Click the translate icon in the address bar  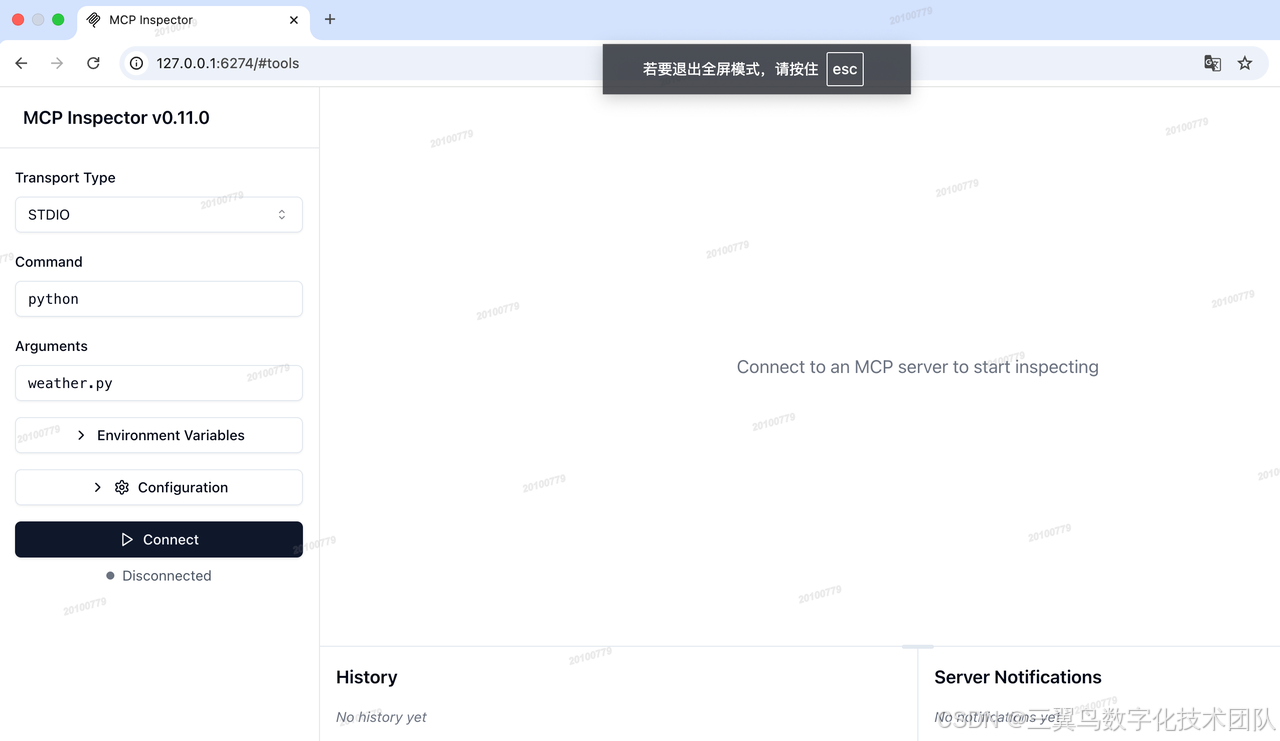(1212, 62)
